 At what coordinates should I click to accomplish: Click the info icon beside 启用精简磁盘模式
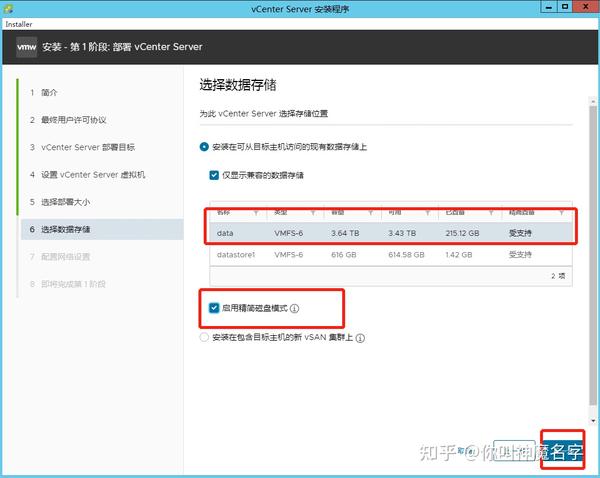(x=294, y=308)
